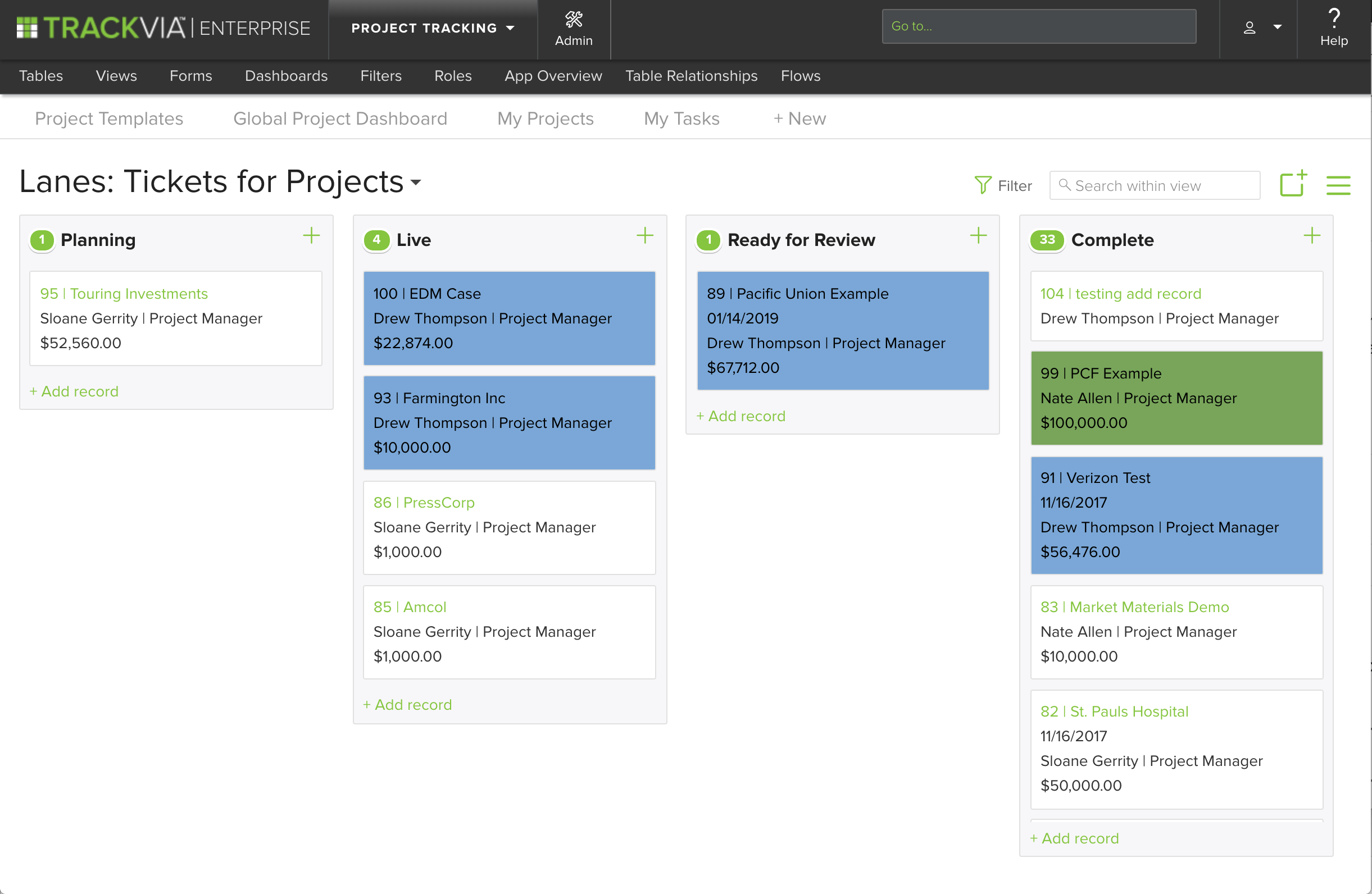The width and height of the screenshot is (1372, 894).
Task: Open the 89 | Pacific Union Example card
Action: [843, 331]
